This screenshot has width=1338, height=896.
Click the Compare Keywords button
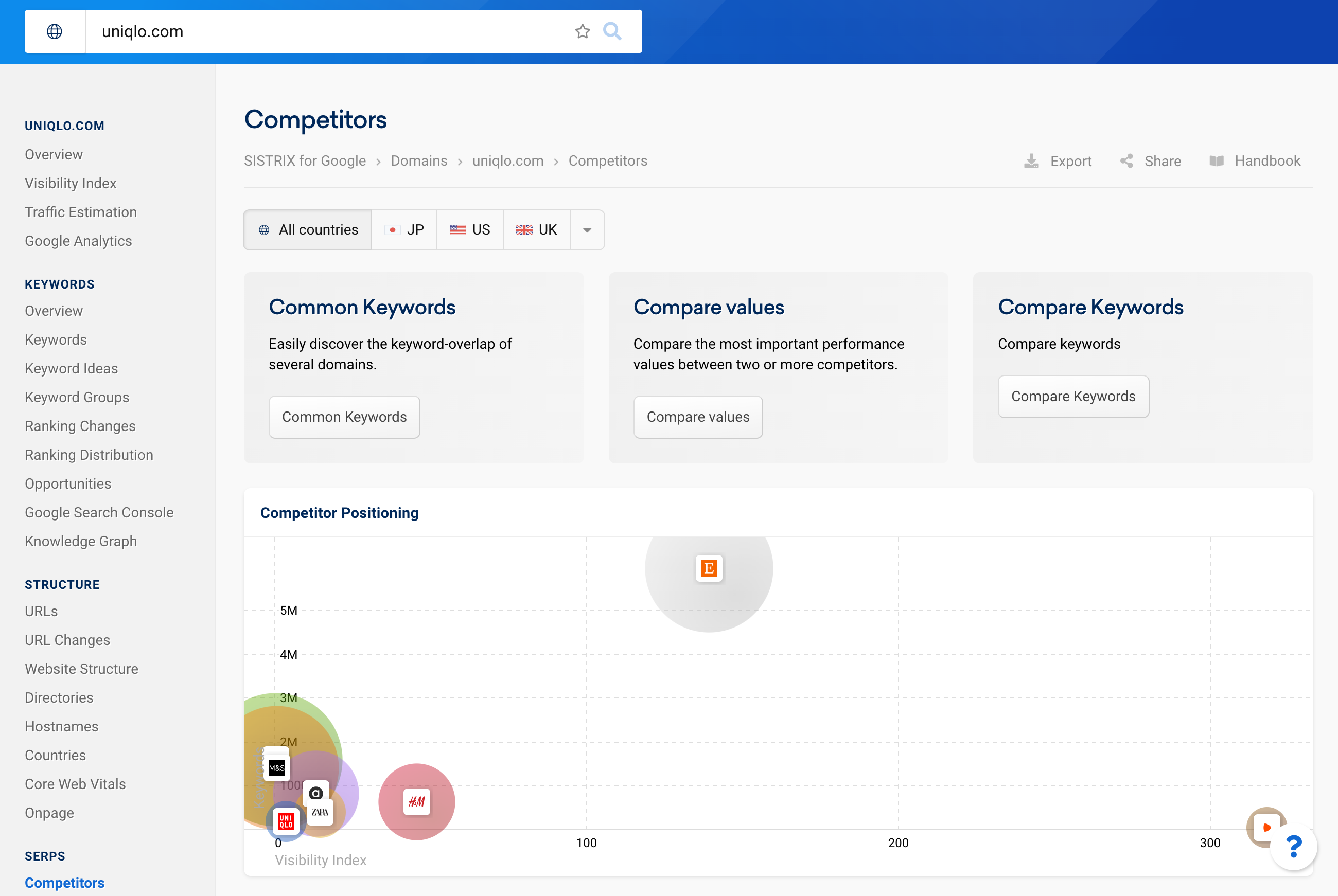pos(1073,397)
